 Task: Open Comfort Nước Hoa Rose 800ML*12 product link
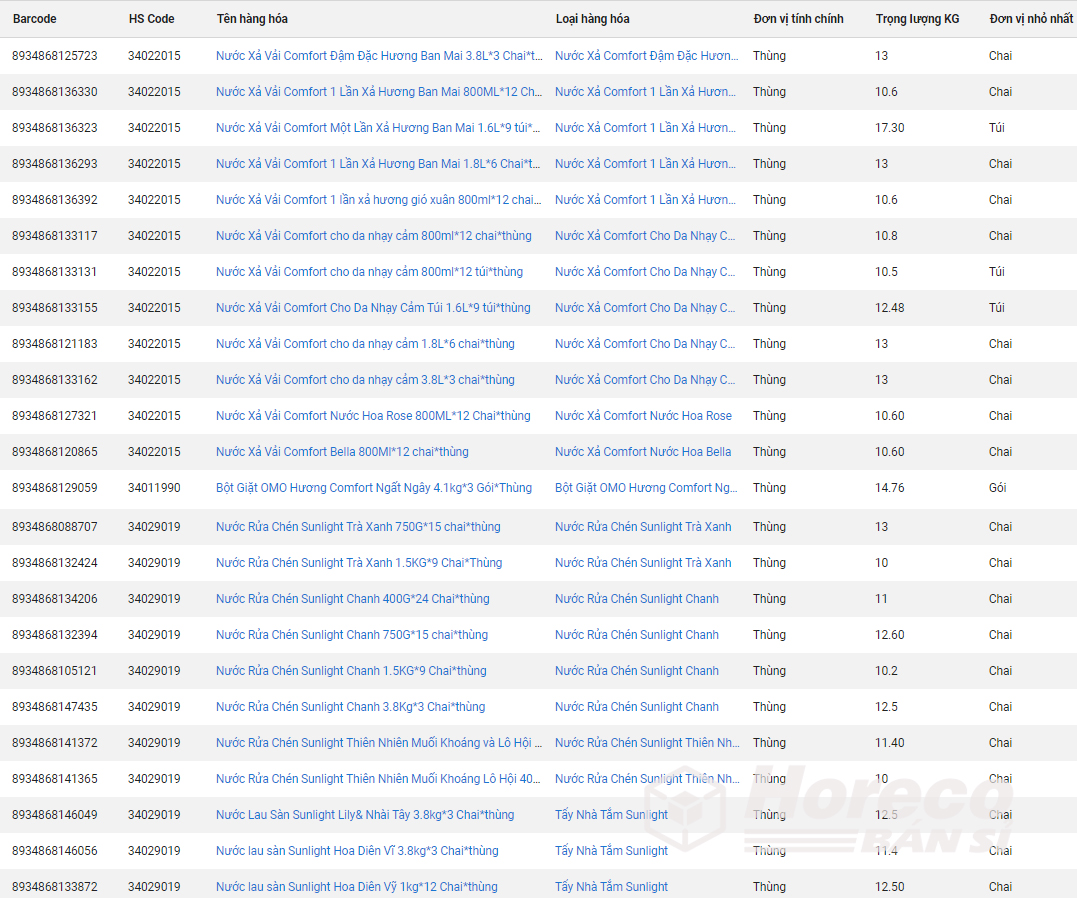(373, 416)
